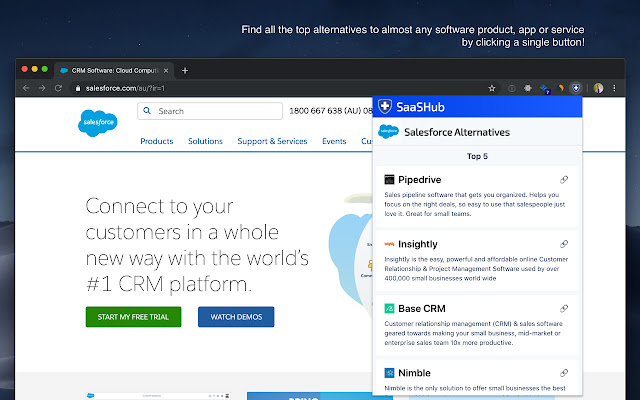Image resolution: width=640 pixels, height=400 pixels.
Task: Click the WATCH DEMOS button
Action: point(236,317)
